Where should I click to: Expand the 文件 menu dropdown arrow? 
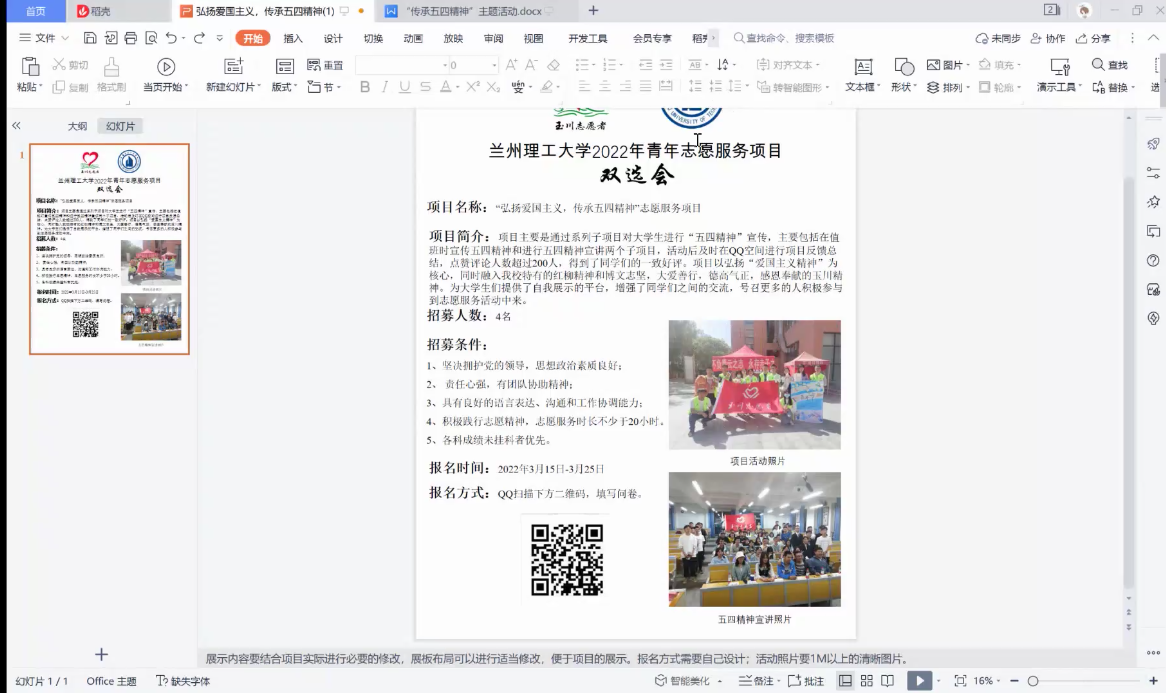(x=65, y=38)
